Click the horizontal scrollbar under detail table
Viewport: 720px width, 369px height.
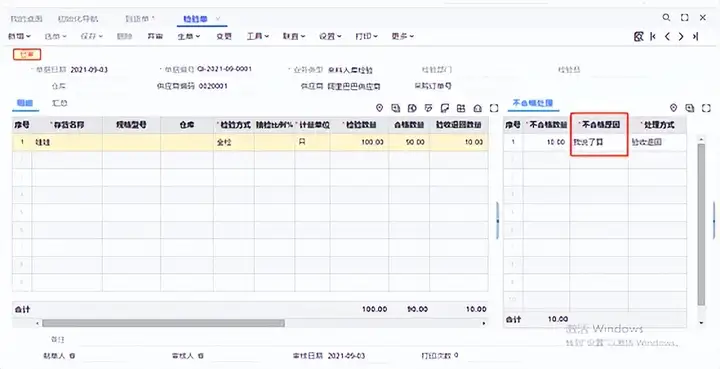[163, 323]
